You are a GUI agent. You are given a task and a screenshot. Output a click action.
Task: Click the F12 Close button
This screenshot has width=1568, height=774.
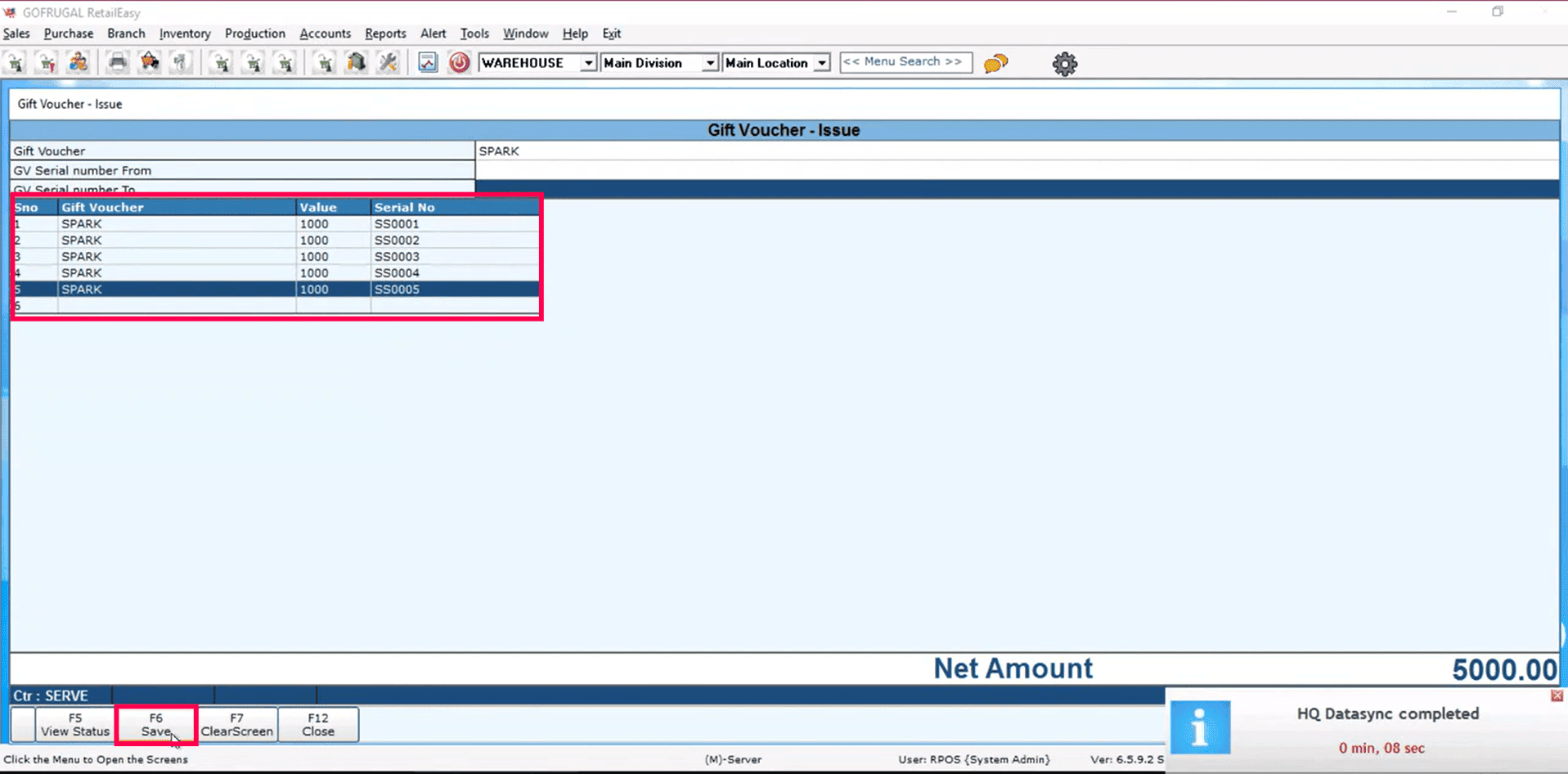[x=318, y=725]
